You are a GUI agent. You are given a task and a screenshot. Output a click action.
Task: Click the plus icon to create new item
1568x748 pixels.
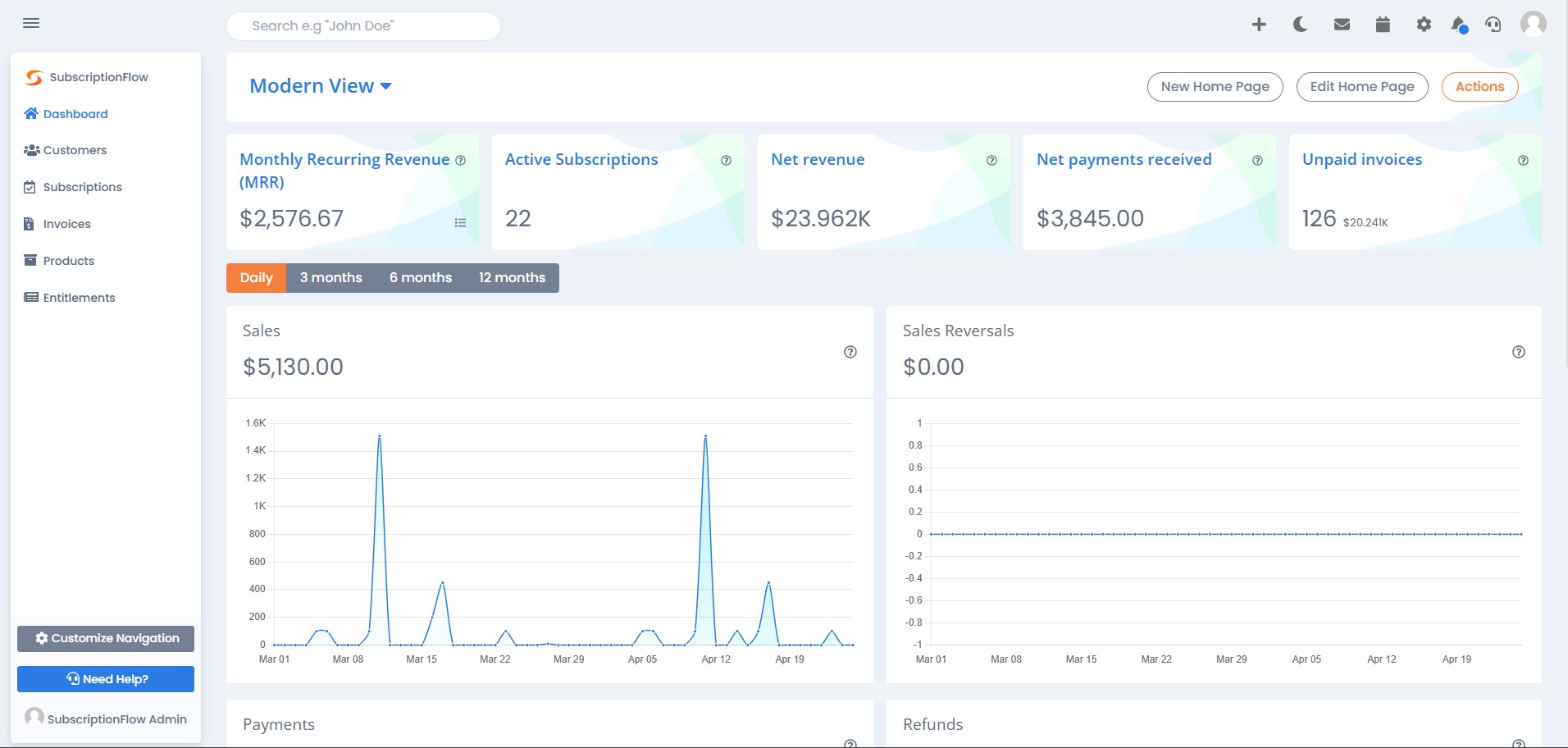coord(1259,24)
